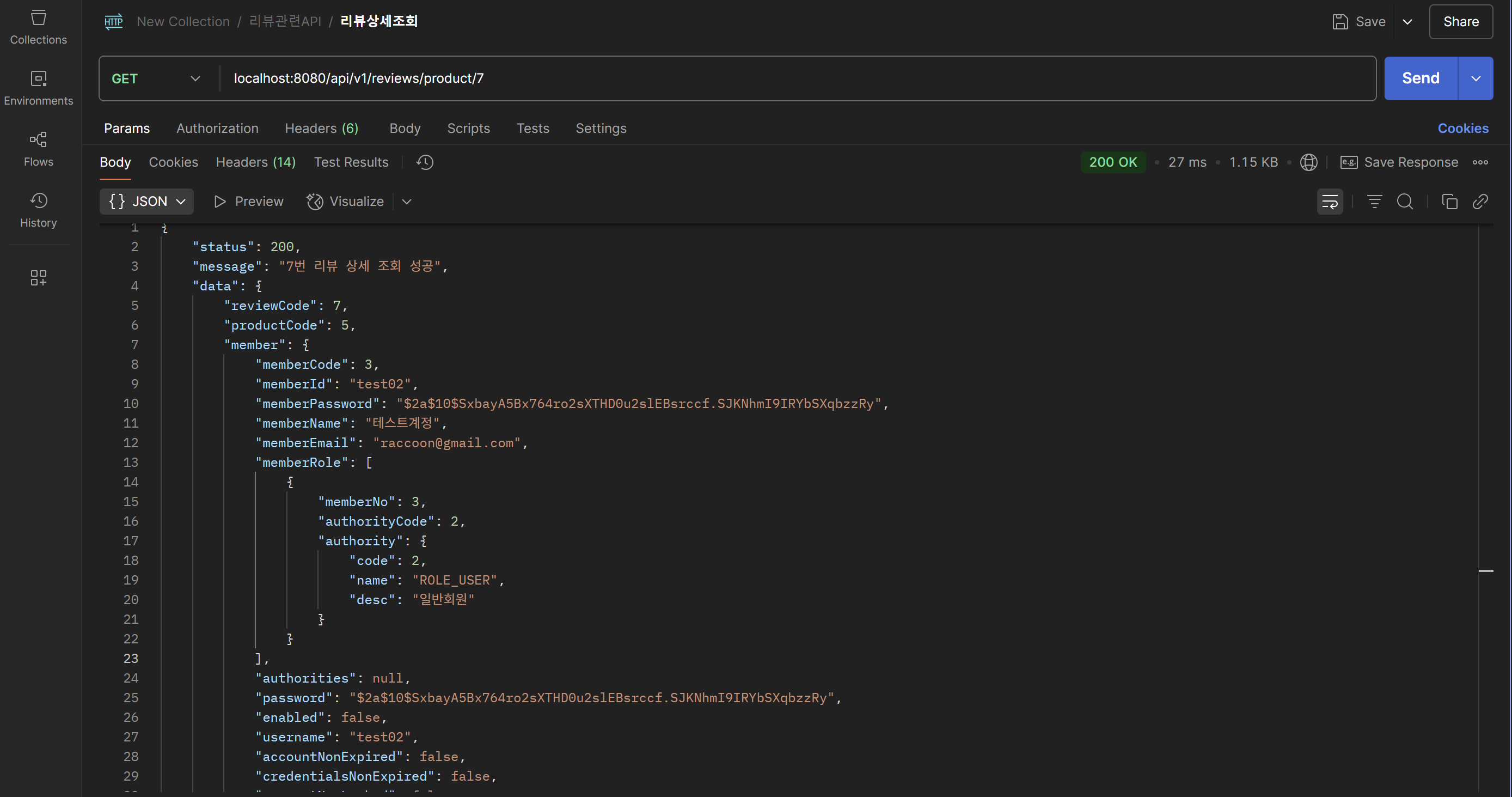This screenshot has height=797, width=1512.
Task: Open the GET method dropdown
Action: coord(156,78)
